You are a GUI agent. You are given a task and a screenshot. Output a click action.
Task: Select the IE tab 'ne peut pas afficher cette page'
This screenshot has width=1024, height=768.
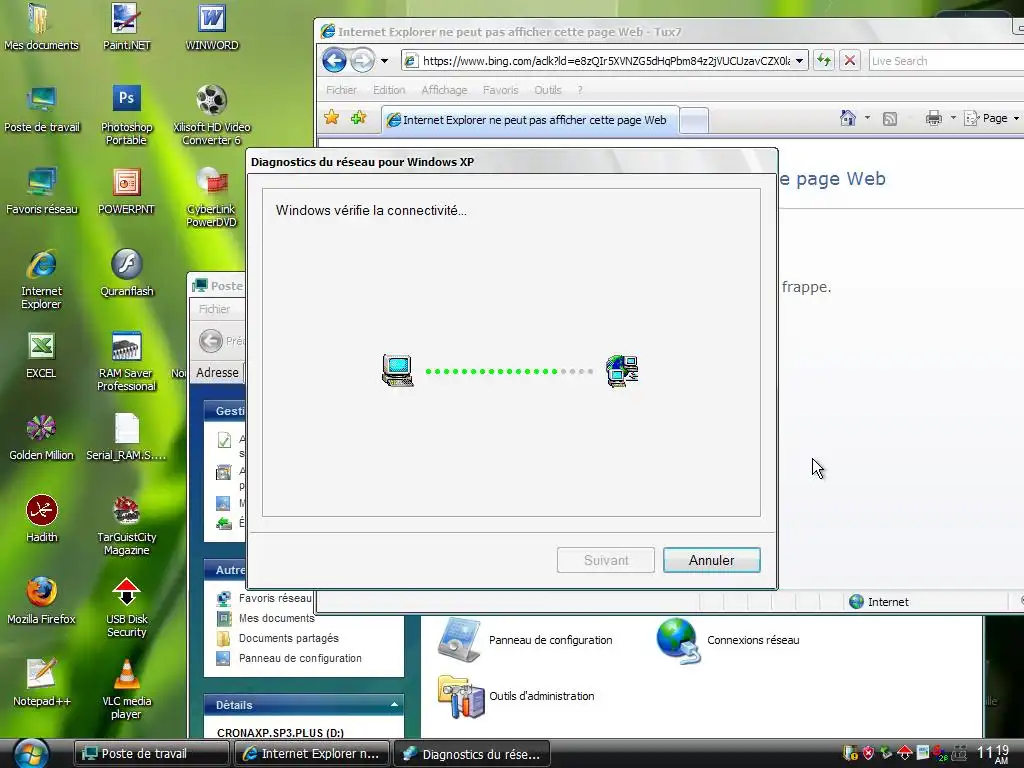[x=529, y=120]
